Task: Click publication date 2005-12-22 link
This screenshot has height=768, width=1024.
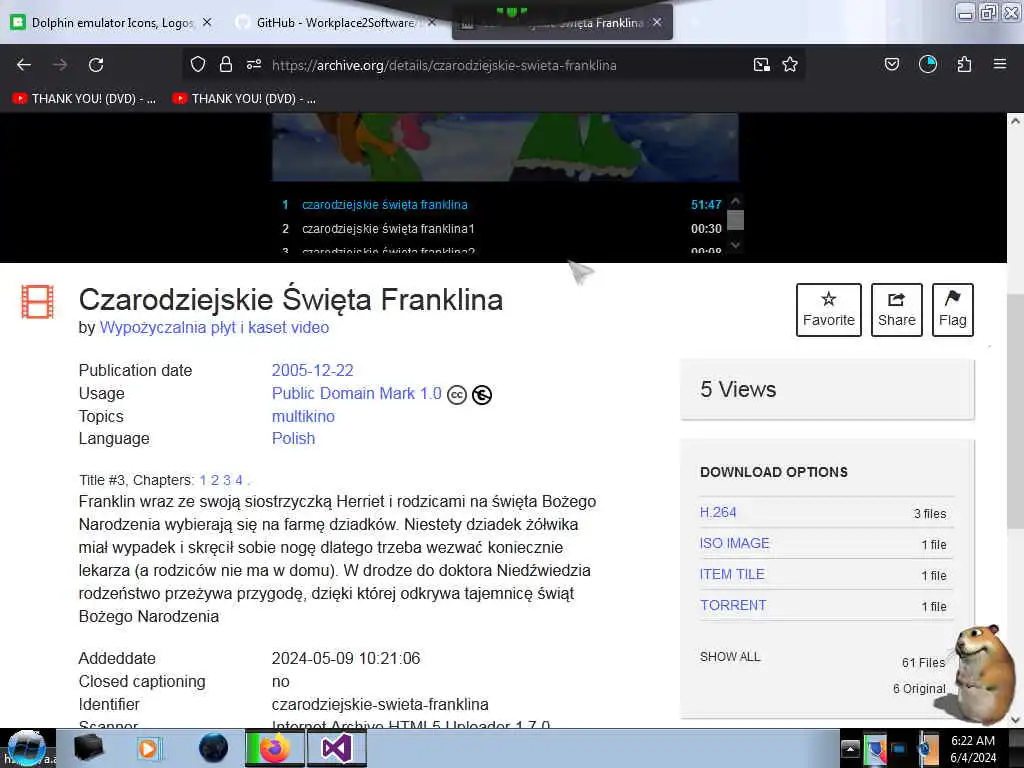Action: click(x=312, y=370)
